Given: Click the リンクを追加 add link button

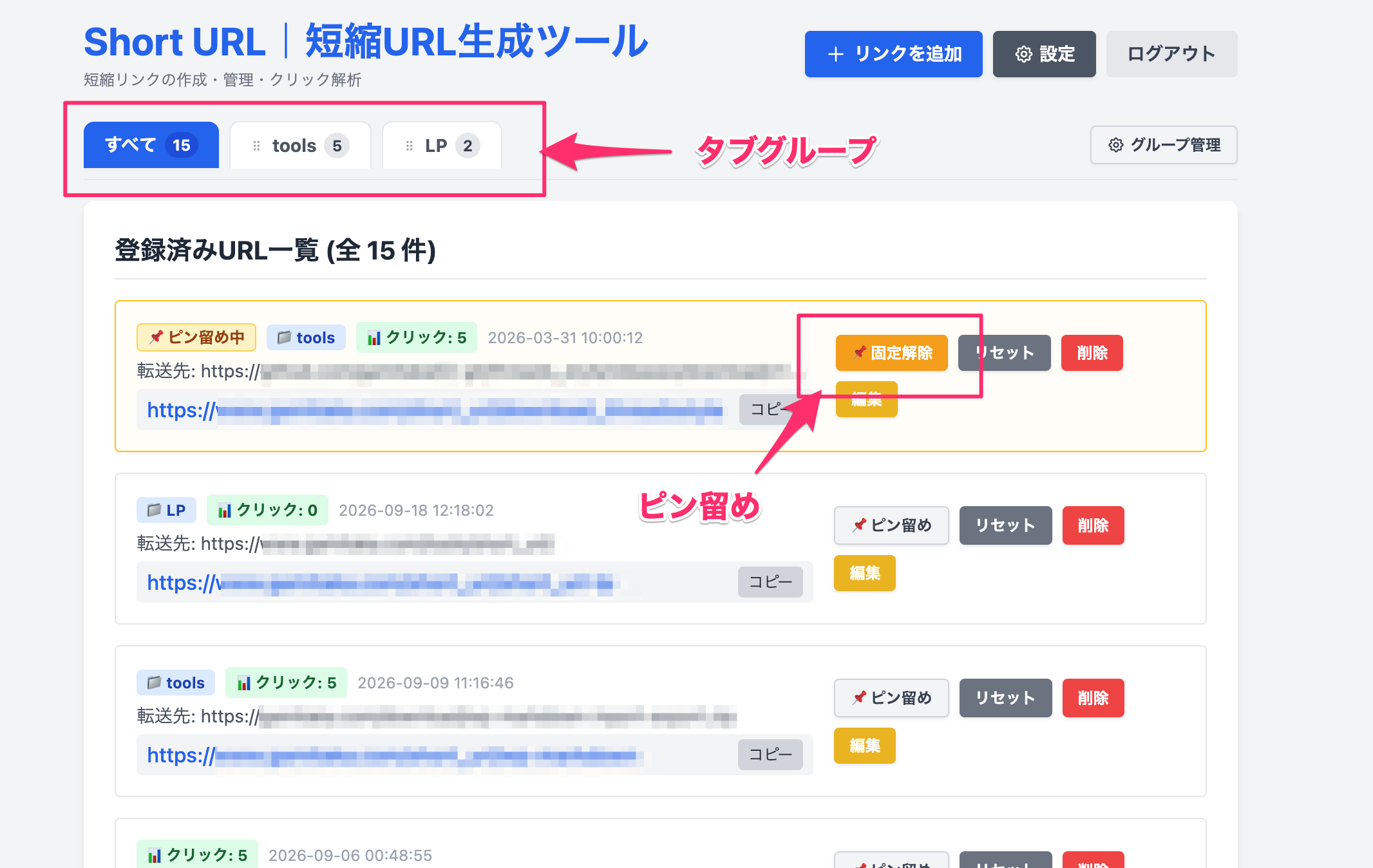Looking at the screenshot, I should [893, 54].
